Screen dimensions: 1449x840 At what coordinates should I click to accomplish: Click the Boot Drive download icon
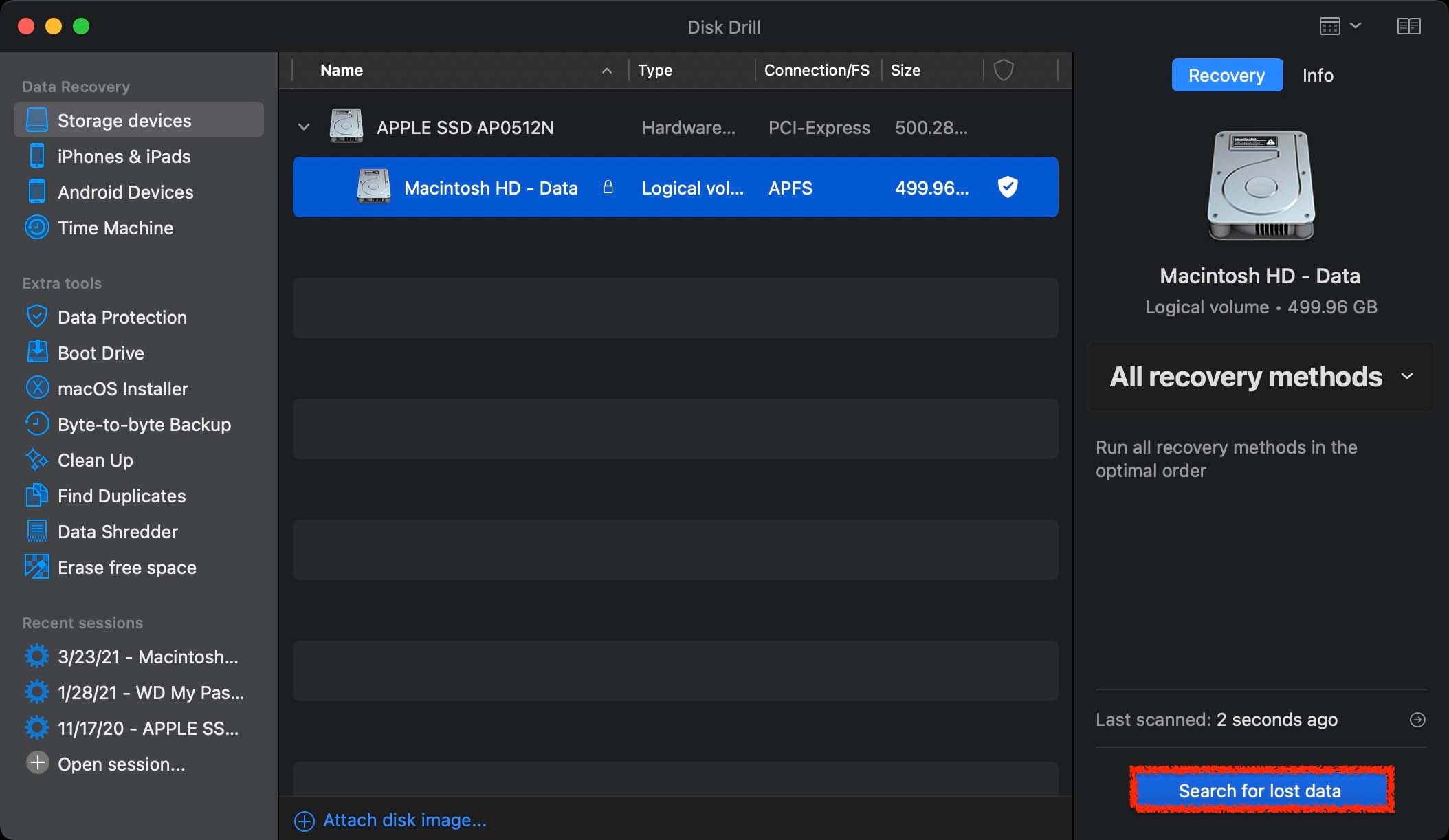[x=37, y=353]
